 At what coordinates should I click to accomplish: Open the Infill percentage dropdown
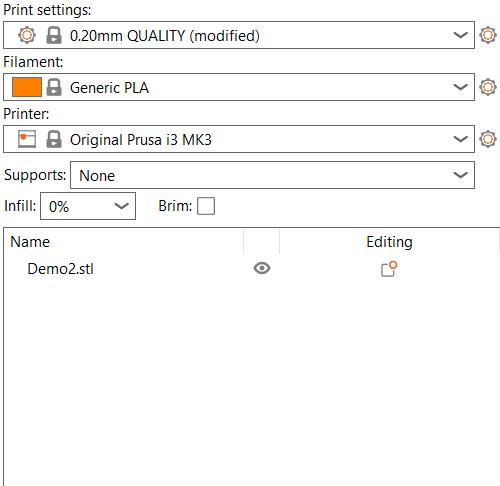click(x=88, y=206)
